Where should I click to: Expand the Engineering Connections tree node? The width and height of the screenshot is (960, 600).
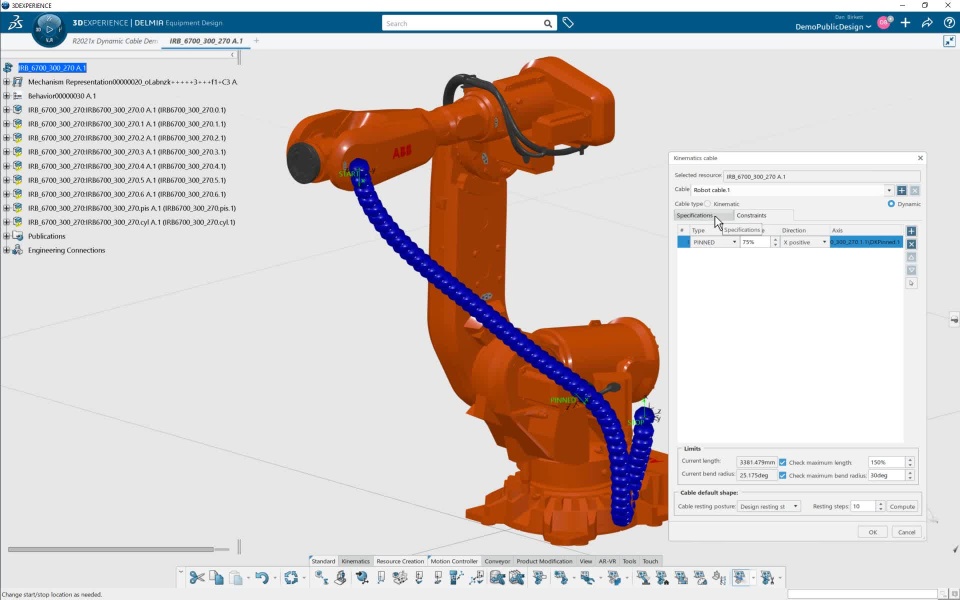(7, 250)
